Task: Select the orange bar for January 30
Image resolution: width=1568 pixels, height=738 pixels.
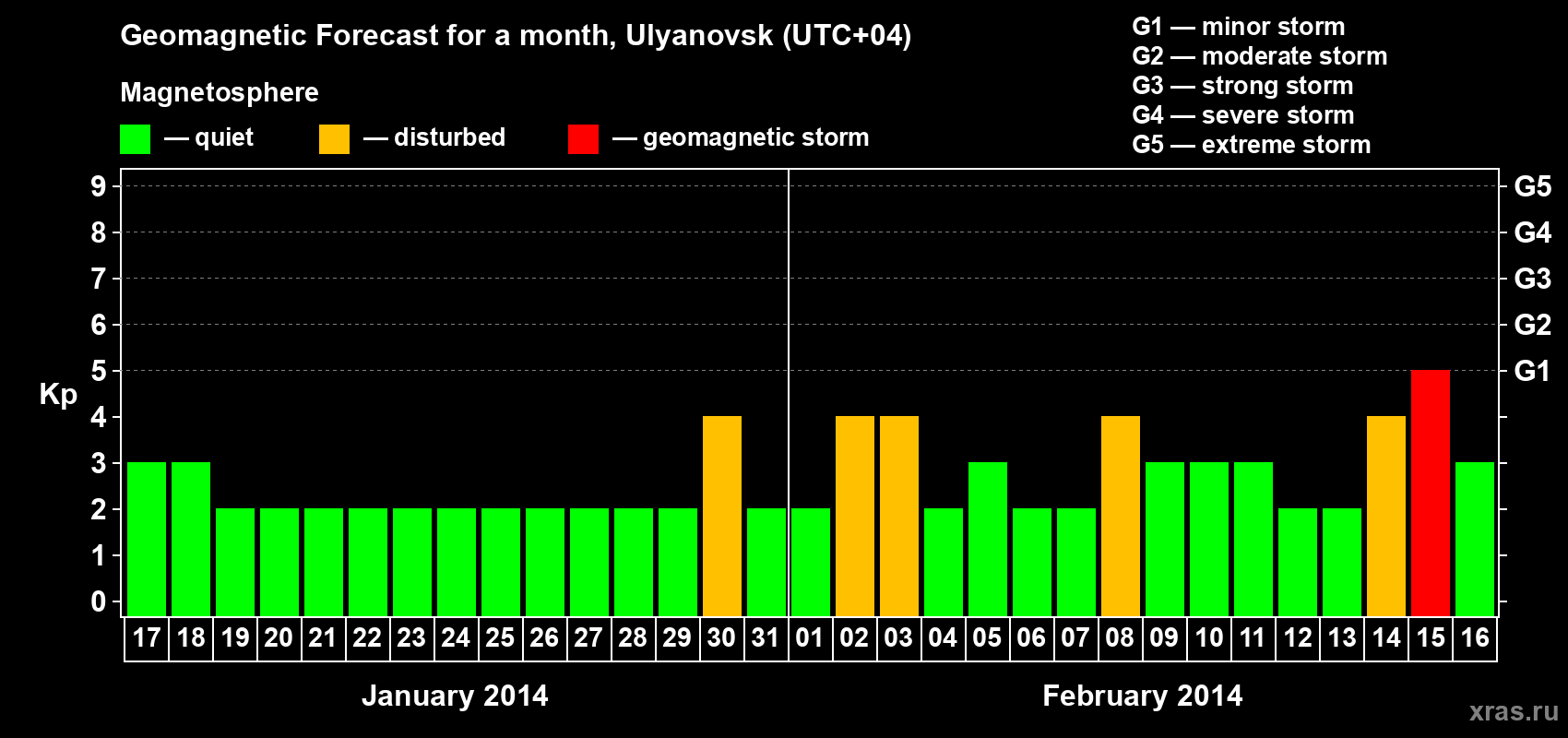Action: 722,516
